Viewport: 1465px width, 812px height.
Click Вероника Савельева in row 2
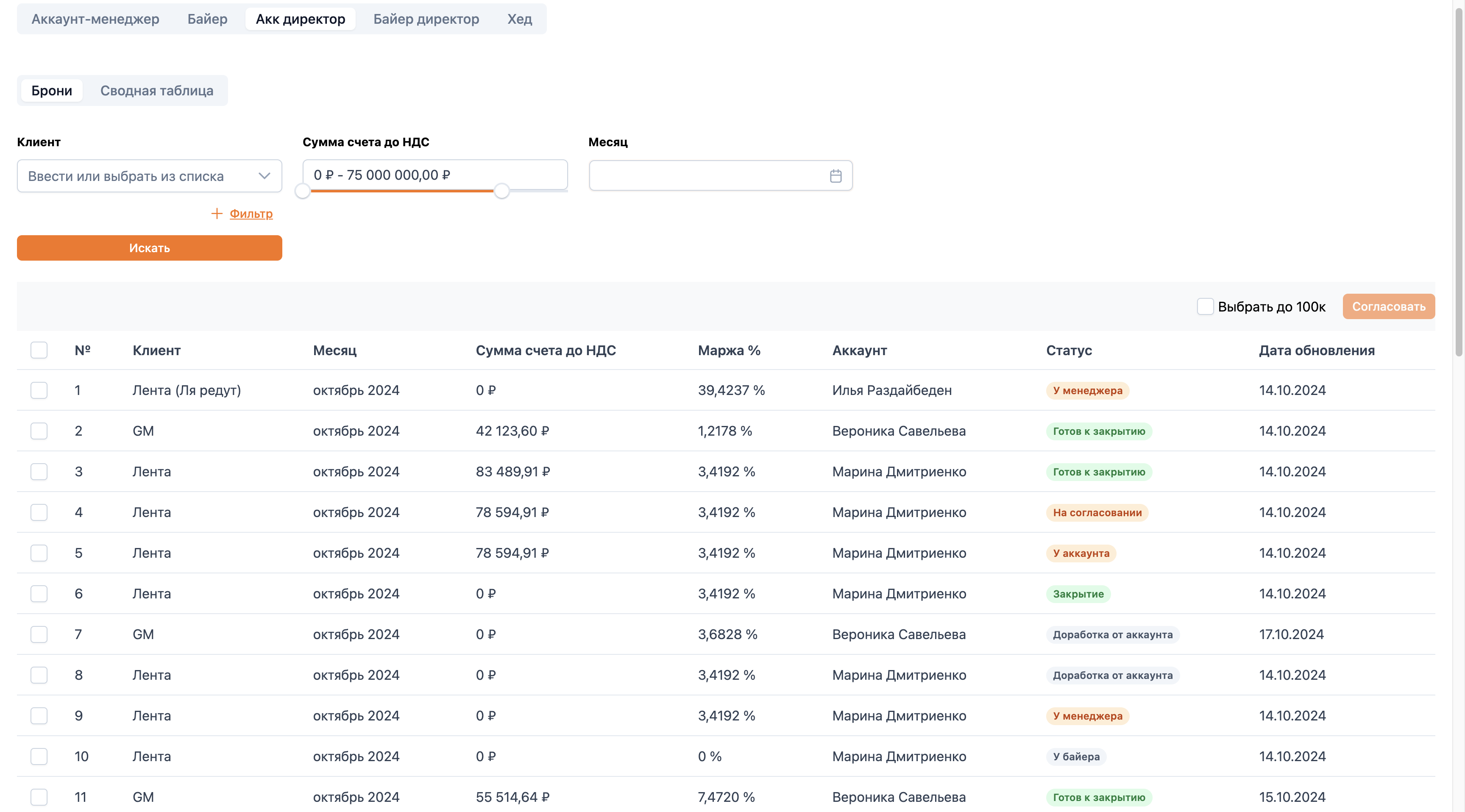click(899, 431)
